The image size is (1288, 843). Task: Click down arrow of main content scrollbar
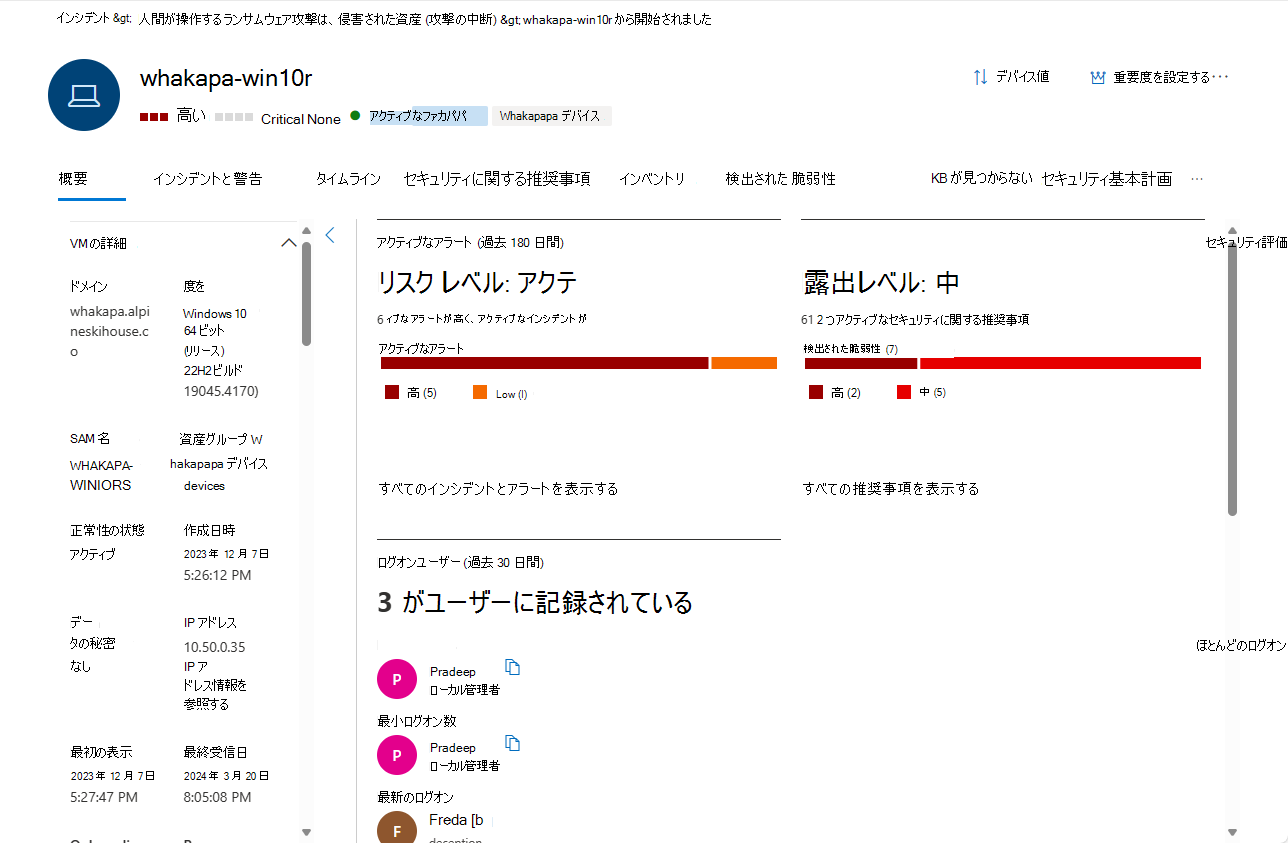point(1233,832)
